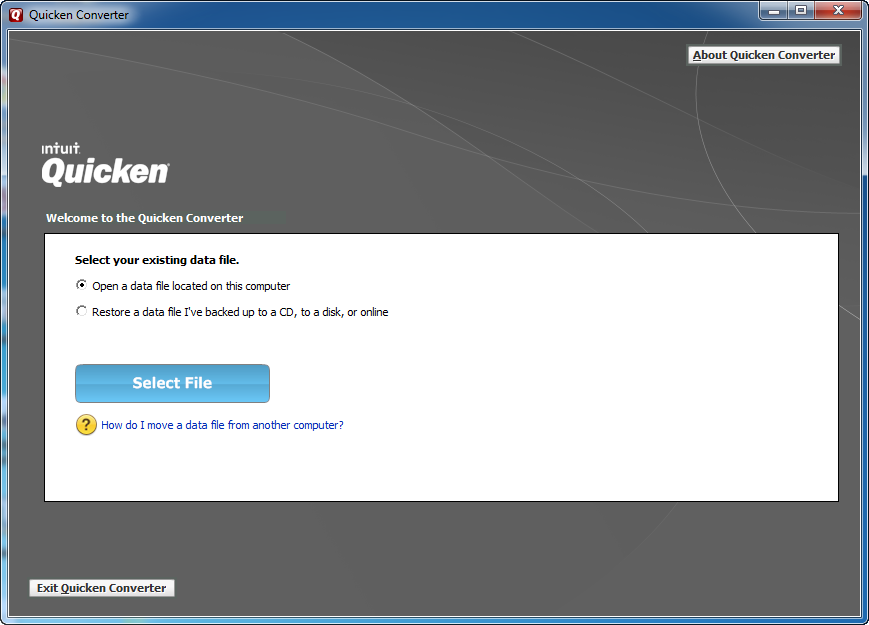Open About Quicken Converter
This screenshot has height=625, width=869.
pyautogui.click(x=764, y=55)
